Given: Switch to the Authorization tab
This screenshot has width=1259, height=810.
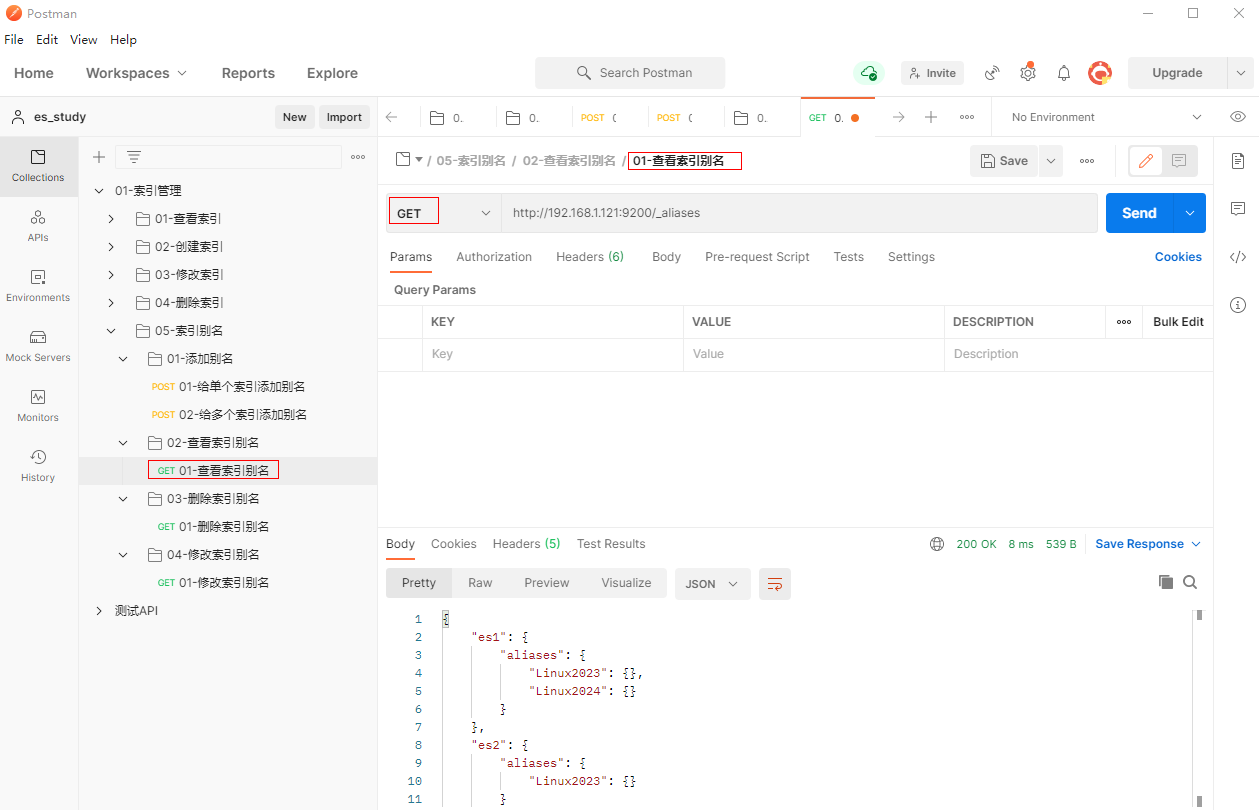Looking at the screenshot, I should [494, 257].
